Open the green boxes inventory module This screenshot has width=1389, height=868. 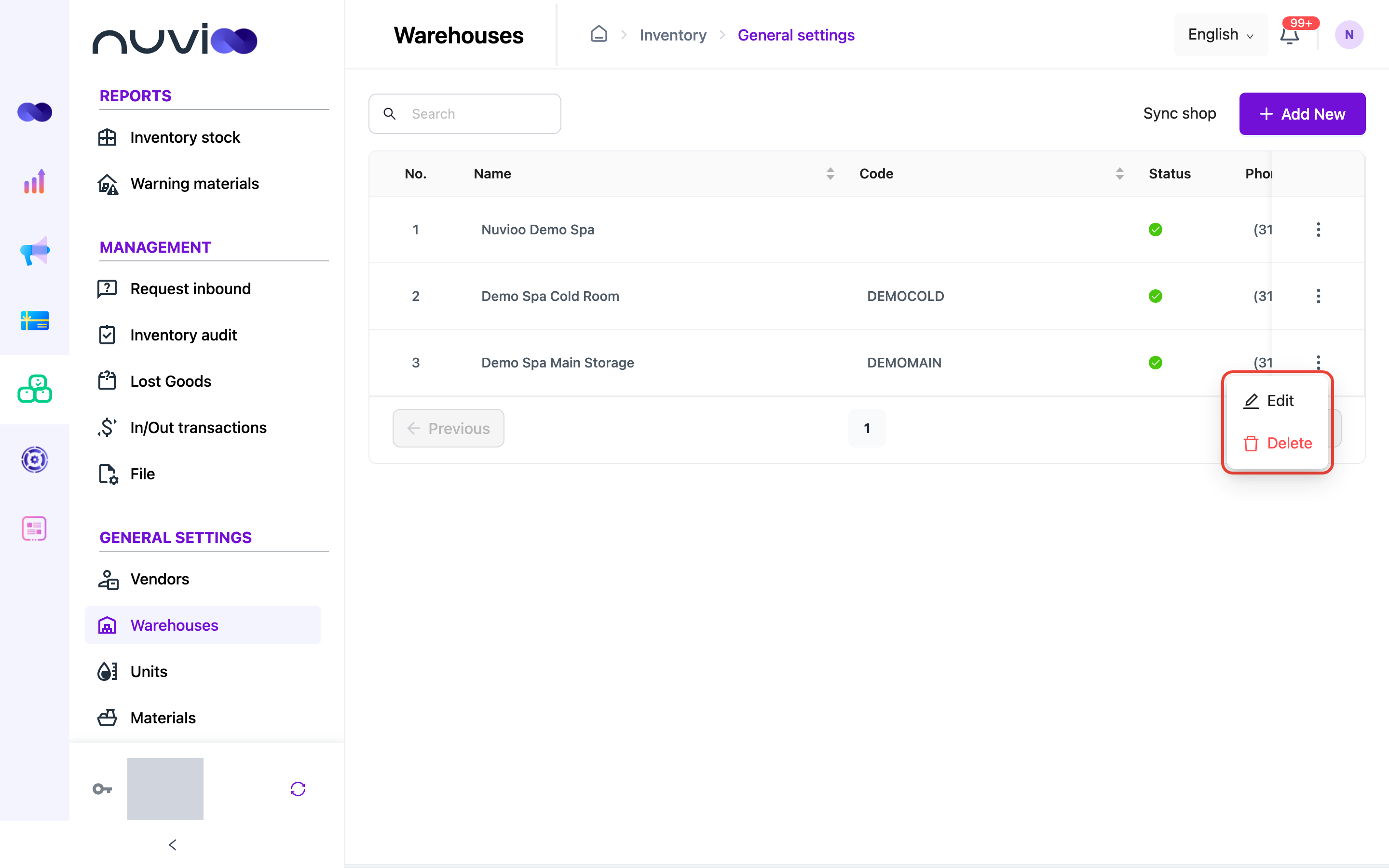(x=34, y=389)
